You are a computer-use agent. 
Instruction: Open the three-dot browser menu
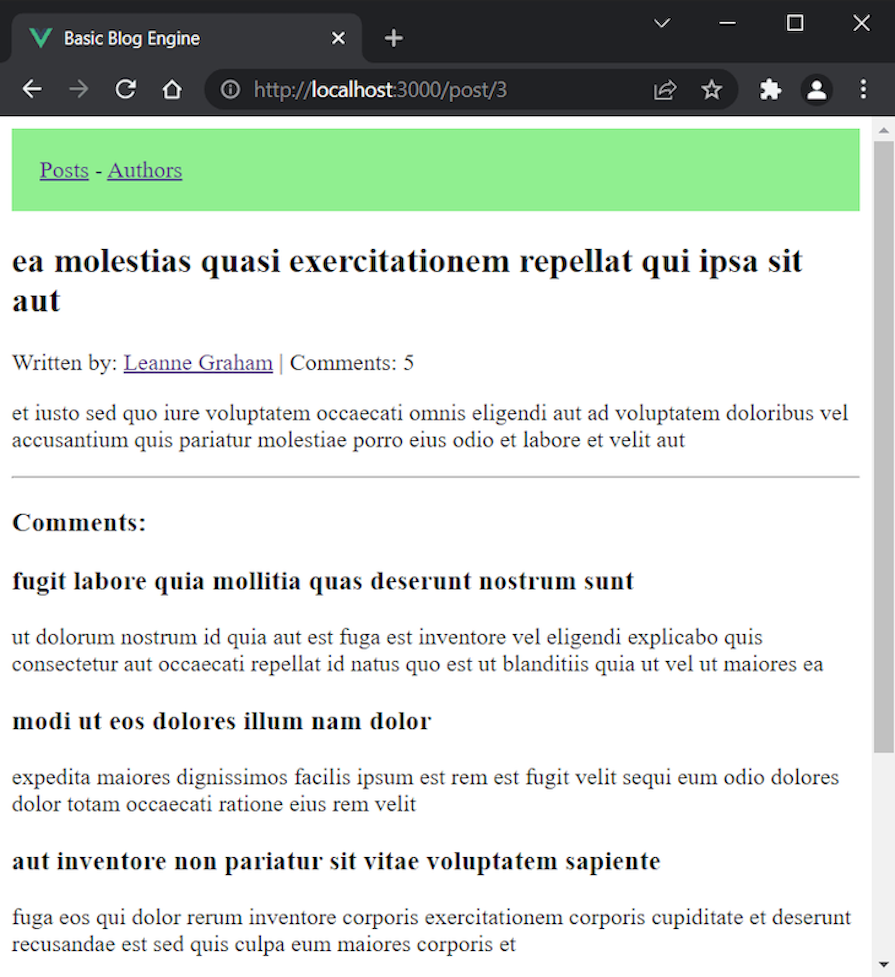[863, 89]
